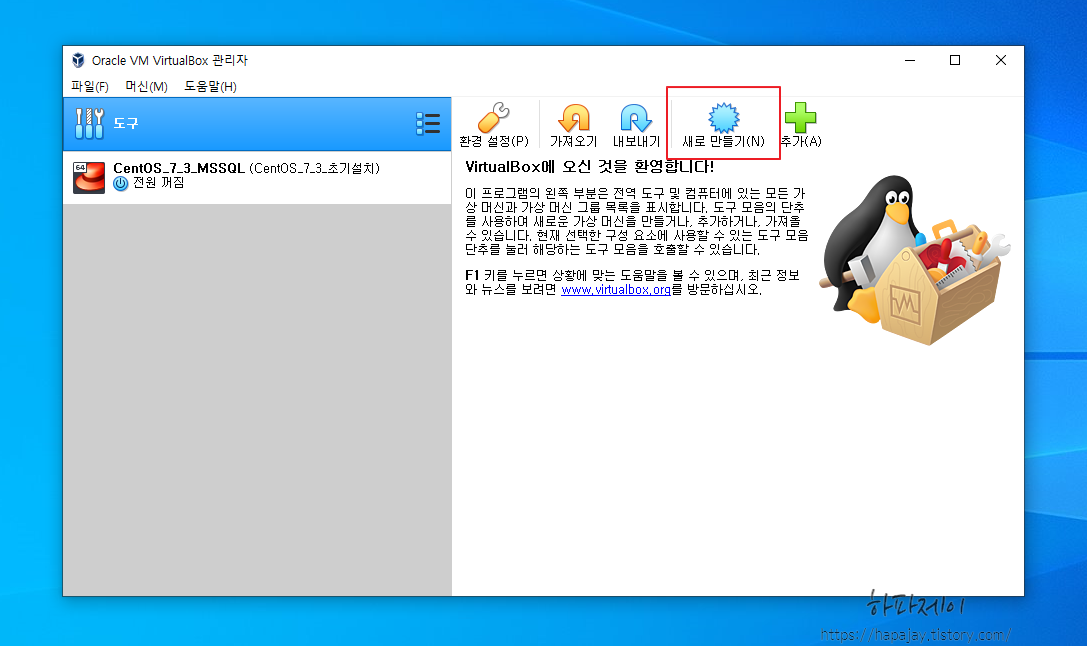1087x646 pixels.
Task: Click the welcome heading VirtualBox에 오신 것을 환영합니다!
Action: pyautogui.click(x=589, y=167)
